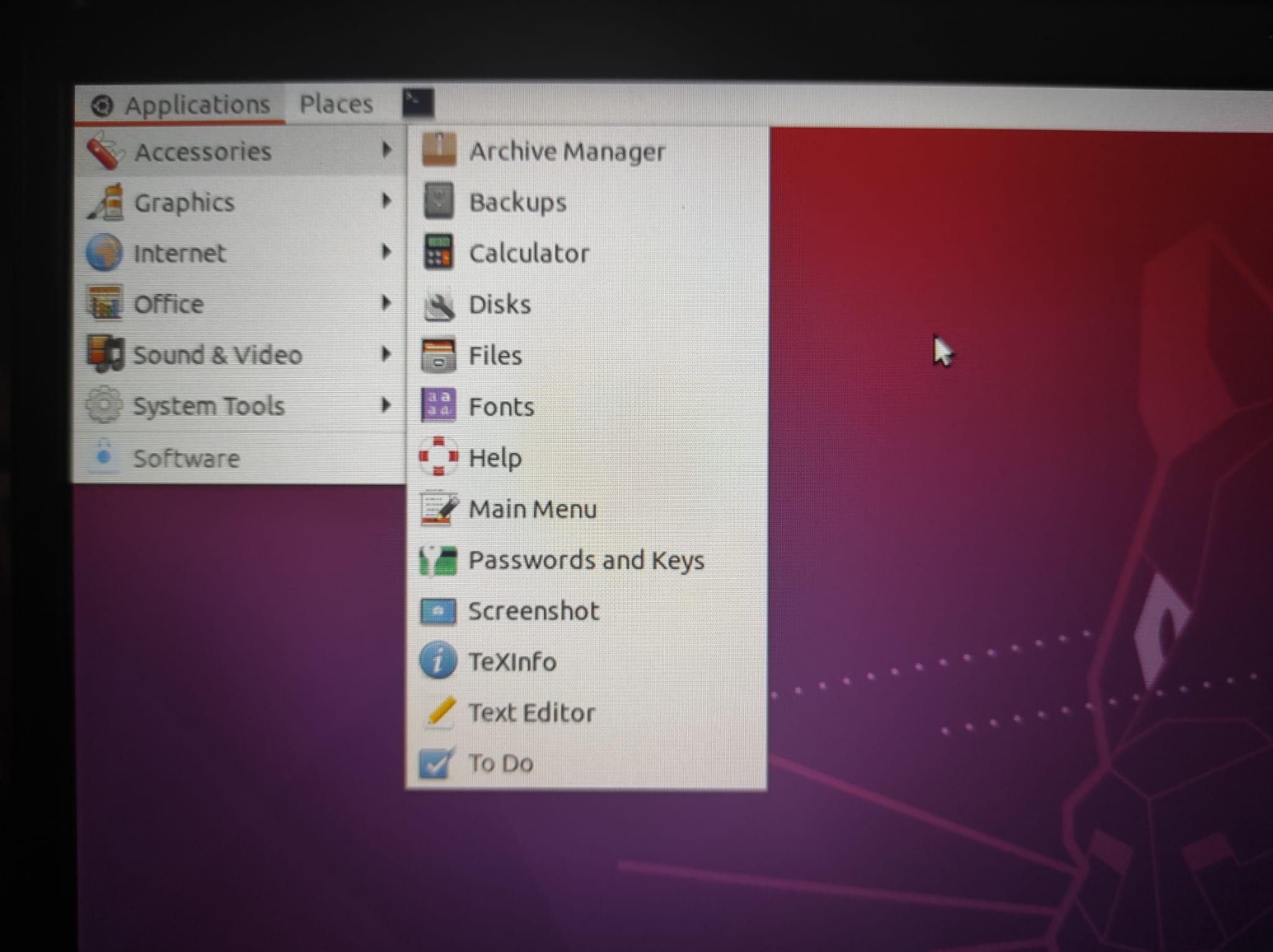
Task: Expand the Internet submenu arrow
Action: [x=386, y=252]
